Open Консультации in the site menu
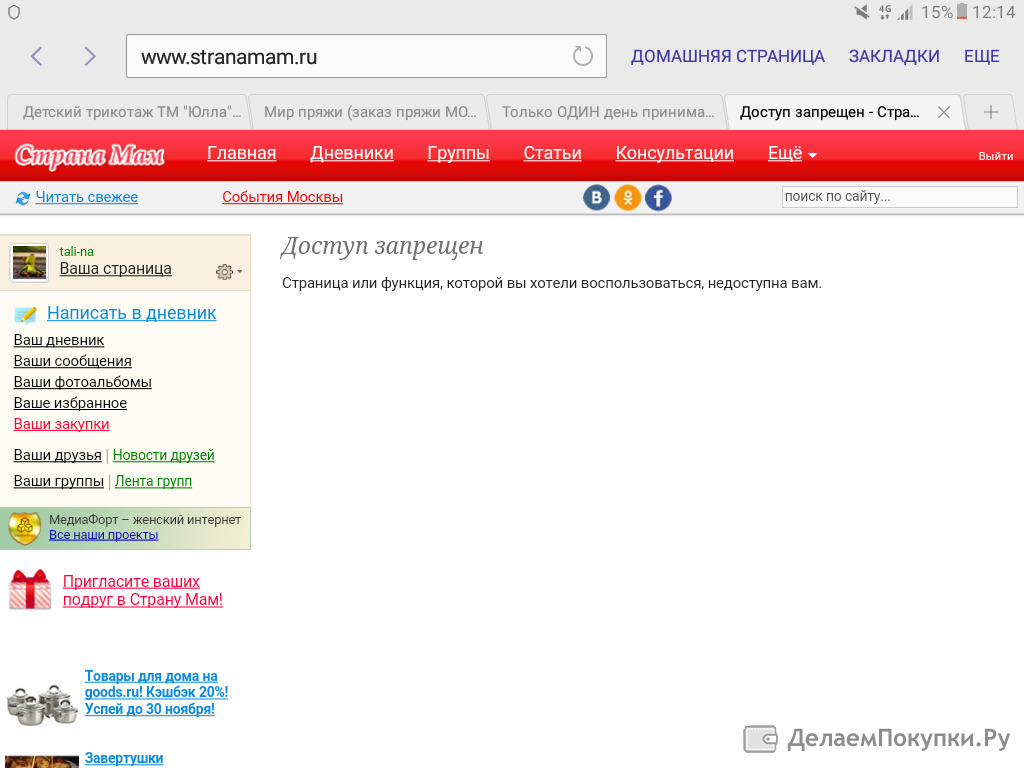This screenshot has width=1024, height=768. click(675, 153)
